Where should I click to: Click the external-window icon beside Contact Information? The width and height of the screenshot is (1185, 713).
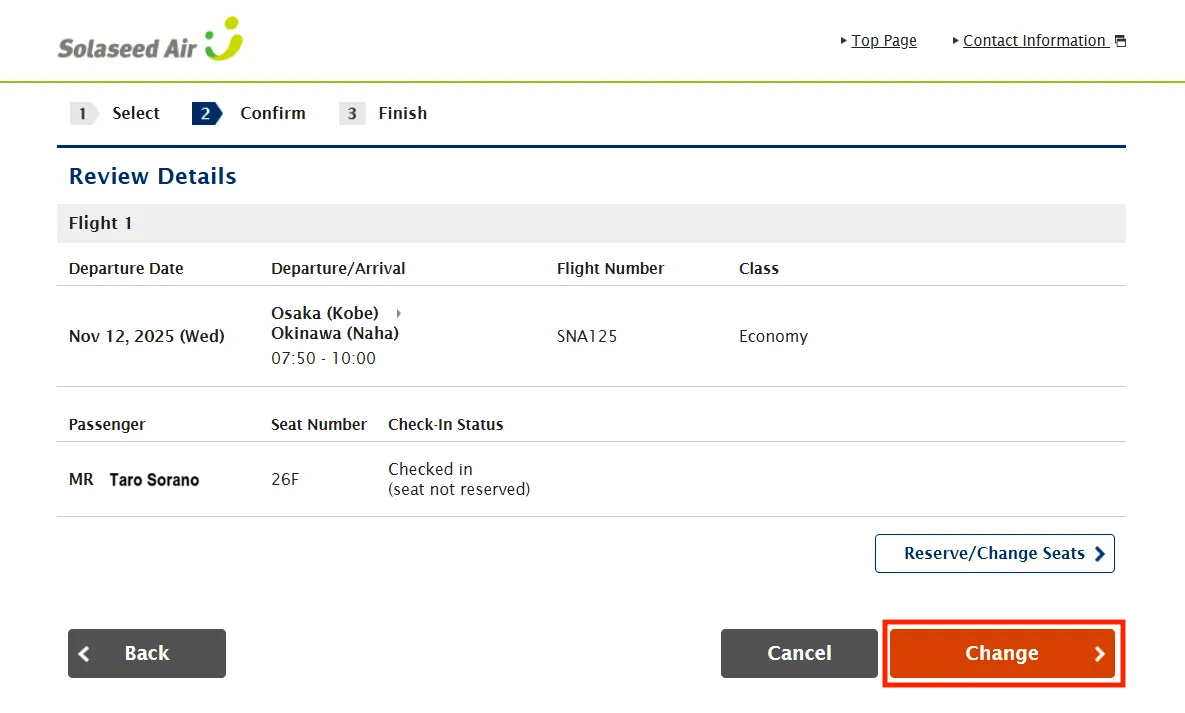(x=1120, y=41)
